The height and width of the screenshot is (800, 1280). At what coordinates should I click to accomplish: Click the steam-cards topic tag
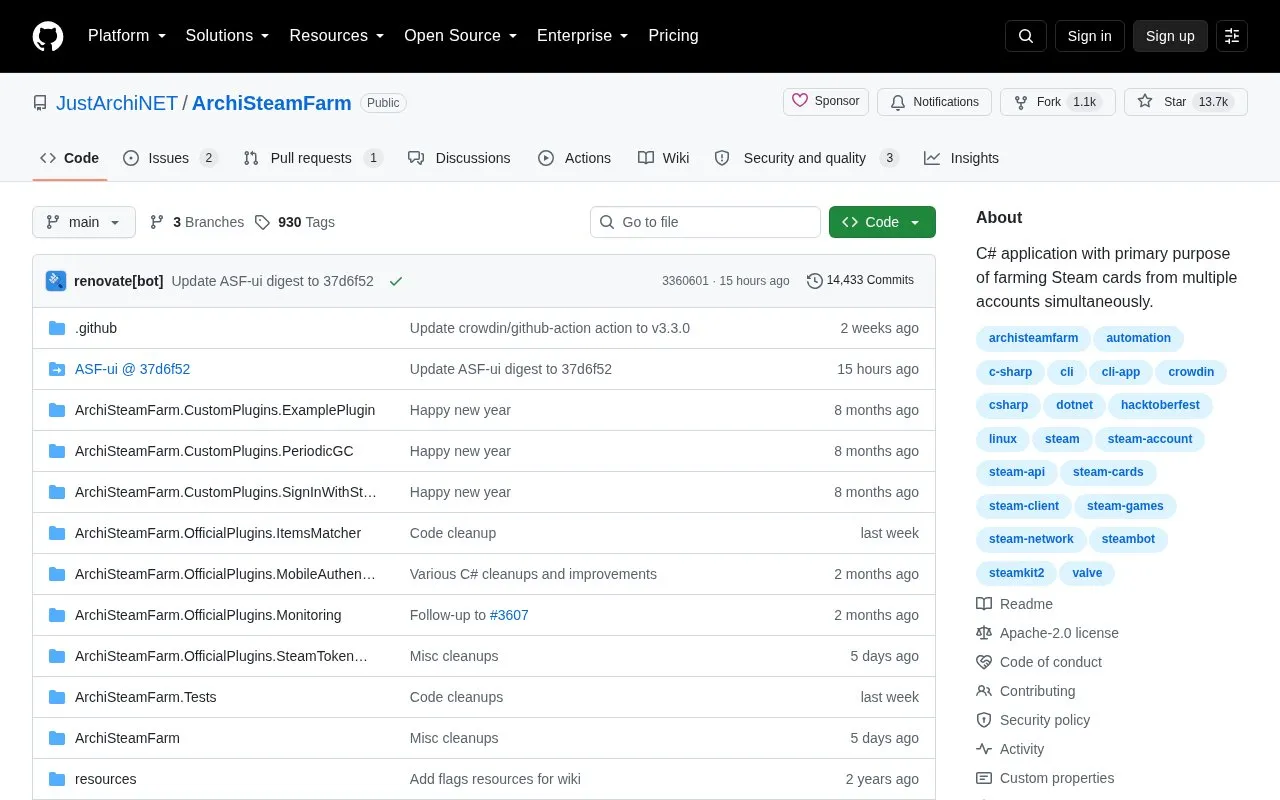[x=1108, y=472]
